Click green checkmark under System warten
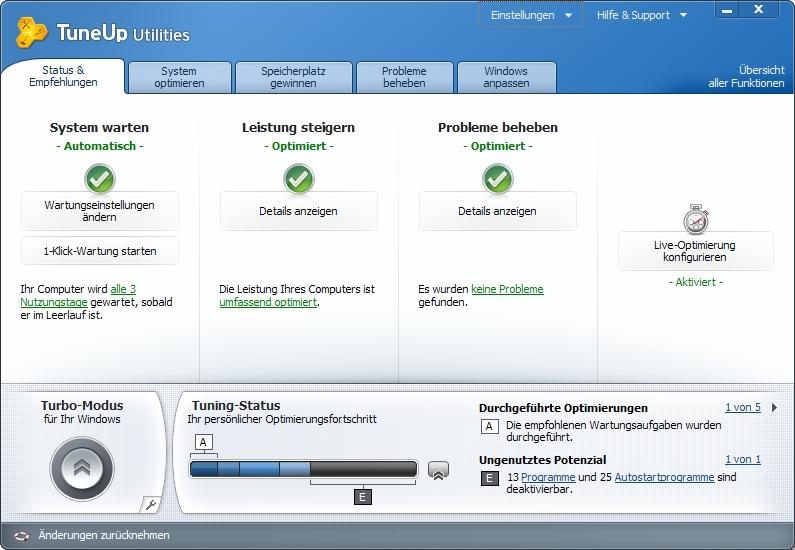The width and height of the screenshot is (795, 550). click(100, 179)
